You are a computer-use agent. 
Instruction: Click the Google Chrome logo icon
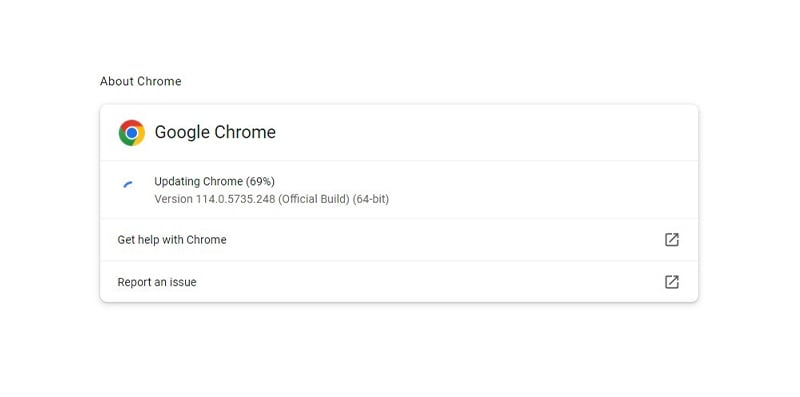coord(132,133)
